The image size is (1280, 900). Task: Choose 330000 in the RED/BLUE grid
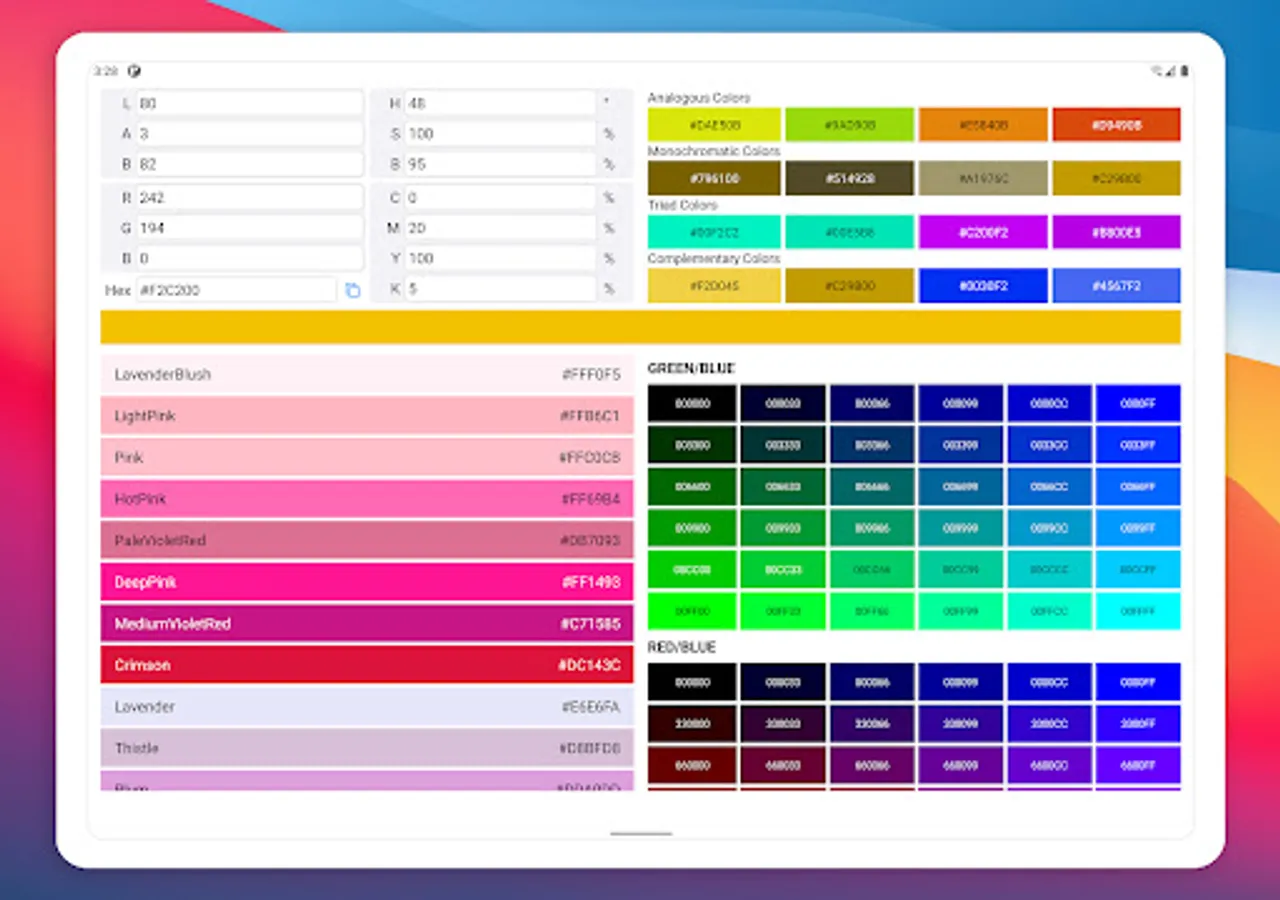click(x=692, y=723)
